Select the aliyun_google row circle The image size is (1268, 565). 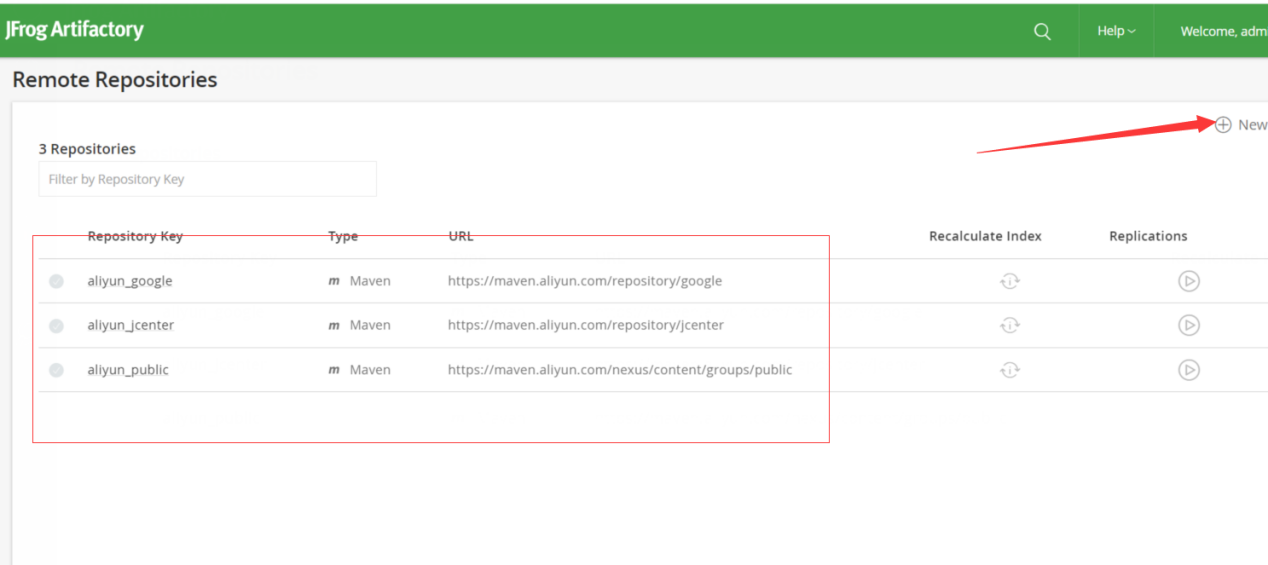[56, 281]
